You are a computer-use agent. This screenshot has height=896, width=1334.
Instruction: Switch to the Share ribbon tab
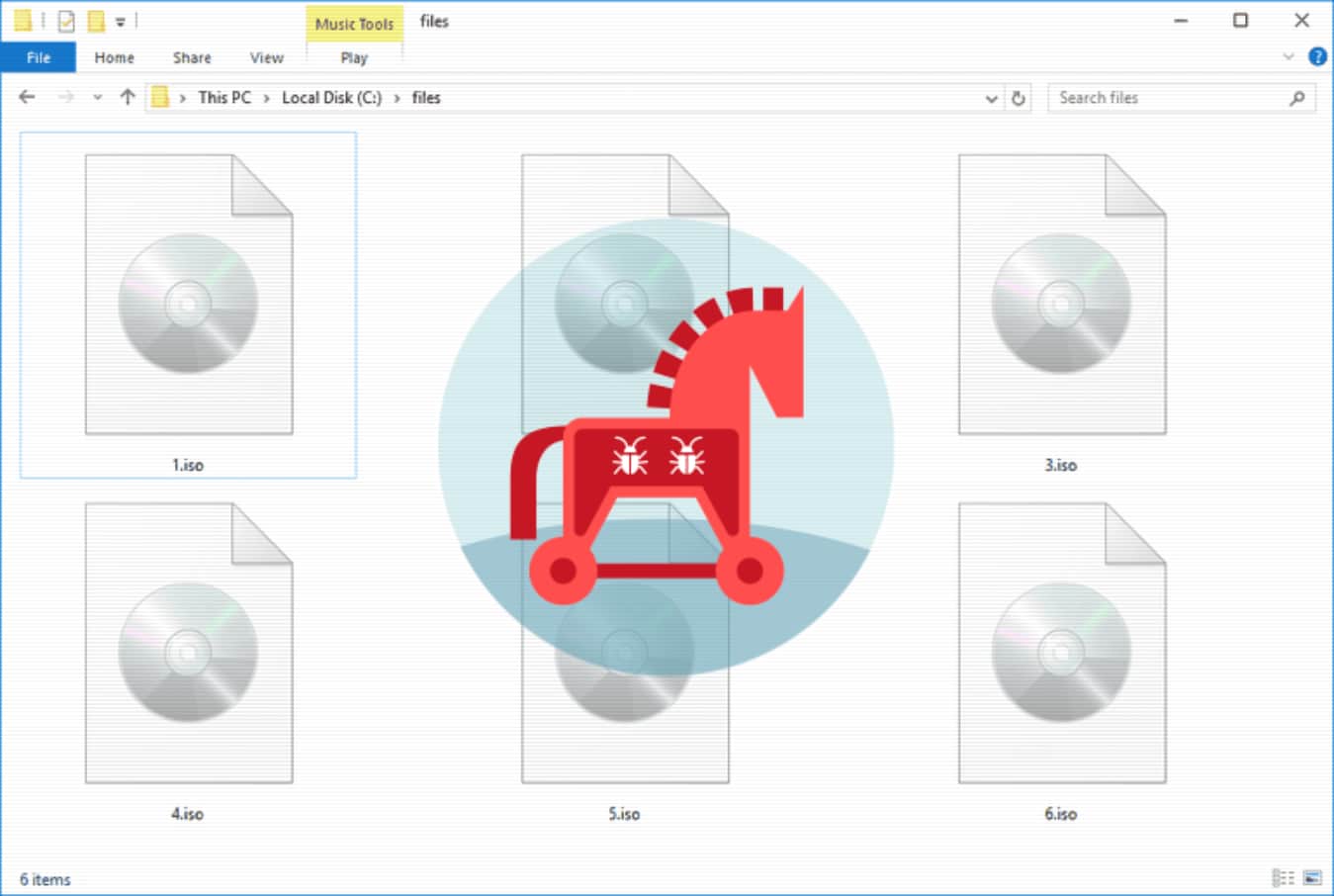point(192,57)
